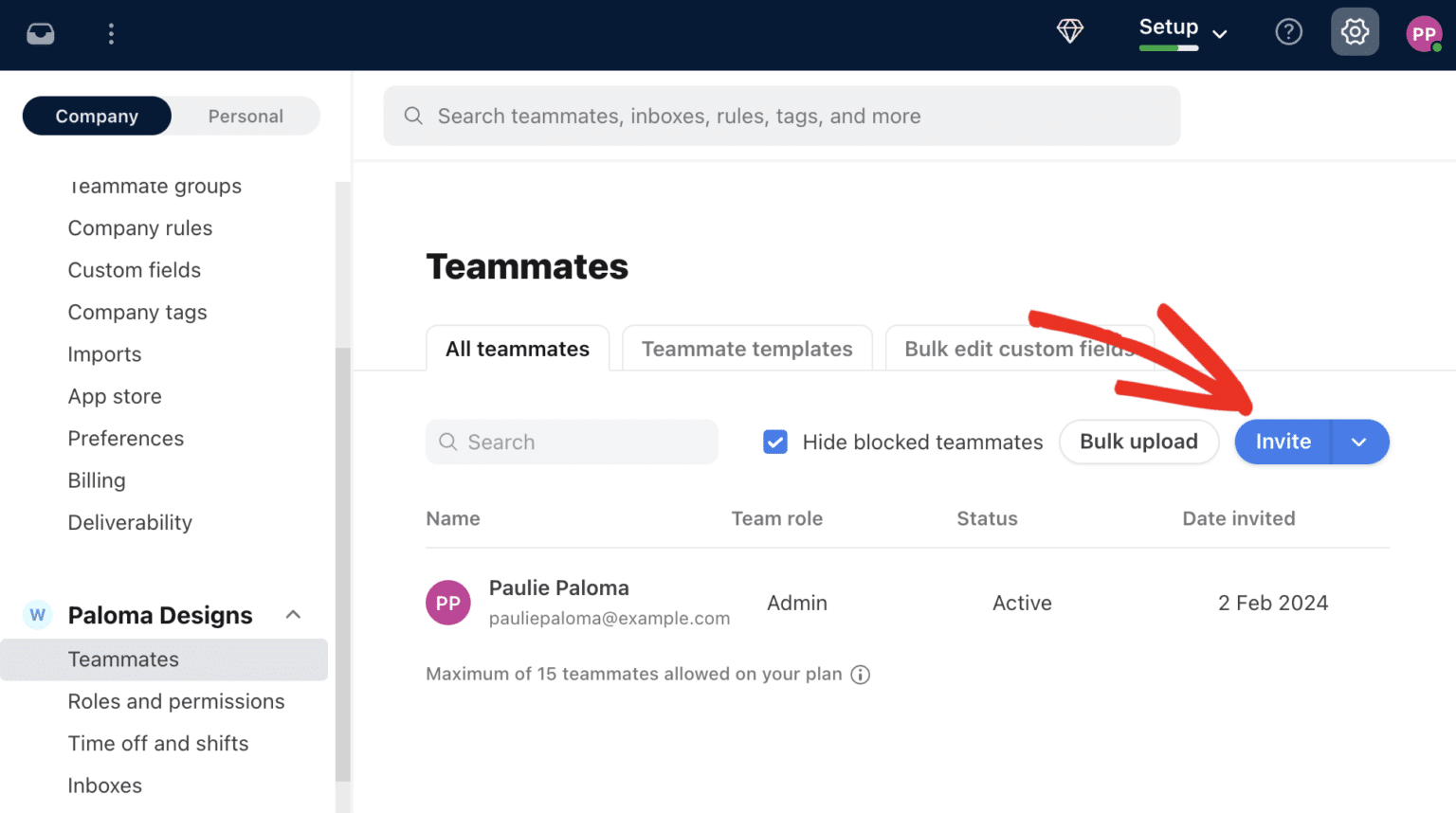Open the Invite dropdown arrow
Viewport: 1456px width, 813px height.
coord(1359,442)
